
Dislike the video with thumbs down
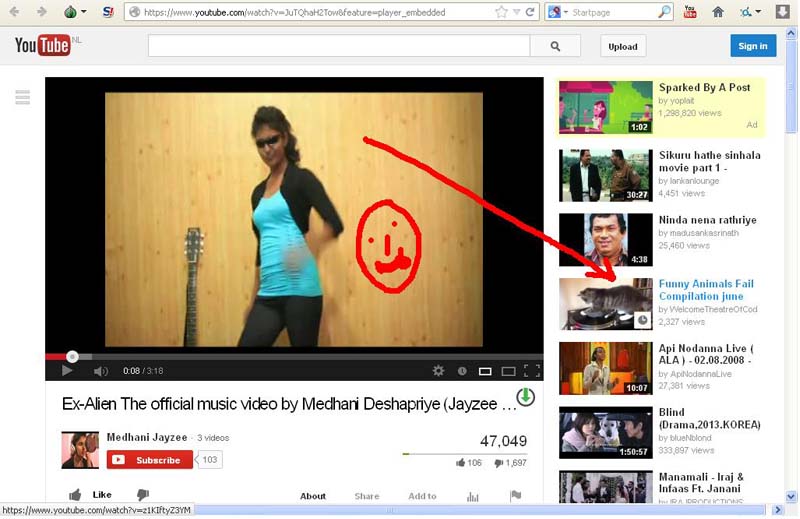[x=143, y=495]
